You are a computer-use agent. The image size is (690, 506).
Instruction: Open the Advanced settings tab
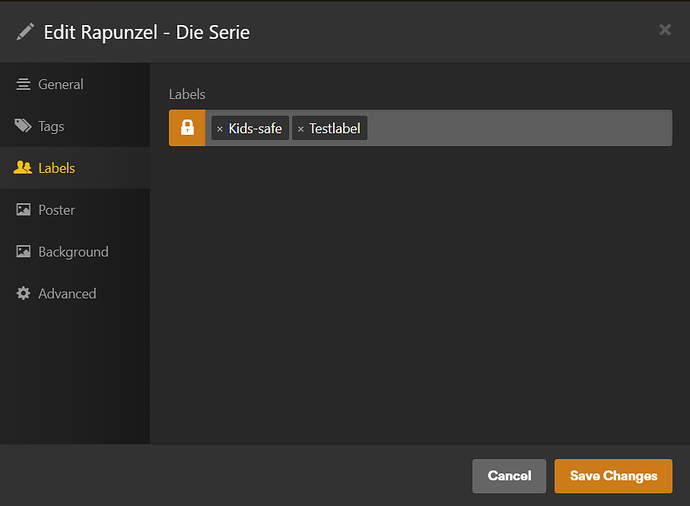(x=75, y=293)
